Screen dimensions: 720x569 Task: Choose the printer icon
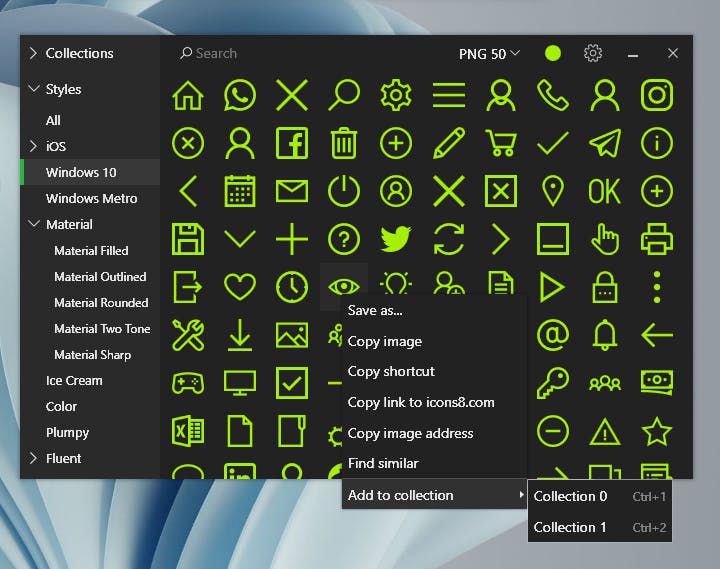tap(657, 239)
